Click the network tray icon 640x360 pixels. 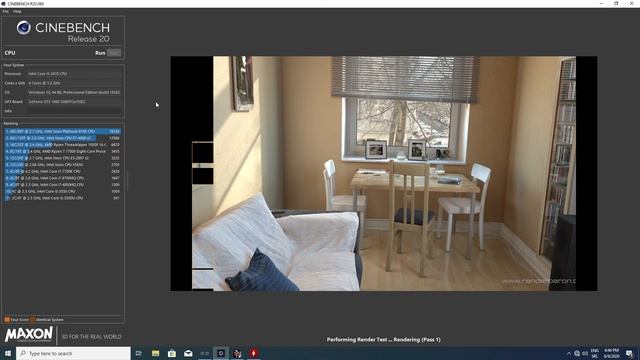pos(577,353)
